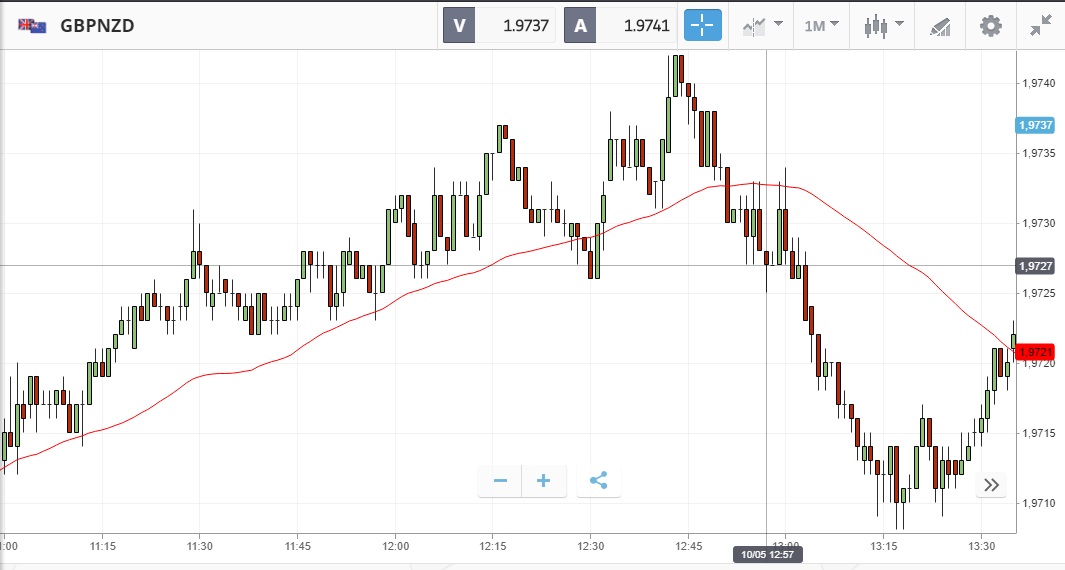Image resolution: width=1065 pixels, height=570 pixels.
Task: Open the indicators and studies dropdown
Action: coord(763,26)
